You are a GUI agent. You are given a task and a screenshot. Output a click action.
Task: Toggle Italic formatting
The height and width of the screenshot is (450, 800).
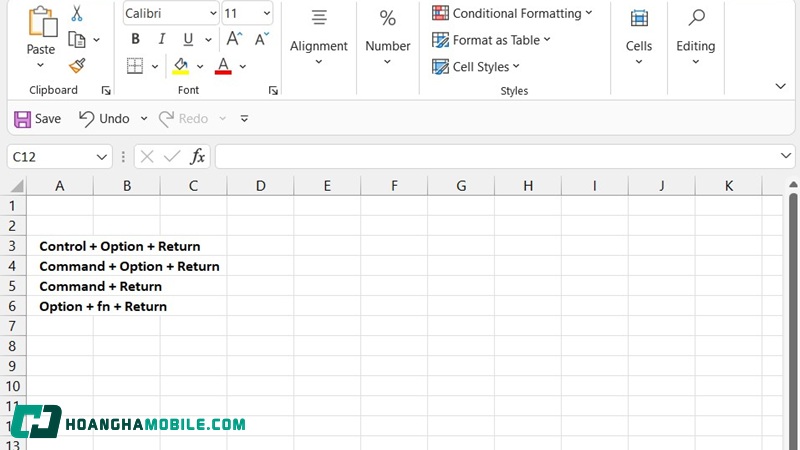click(x=162, y=39)
